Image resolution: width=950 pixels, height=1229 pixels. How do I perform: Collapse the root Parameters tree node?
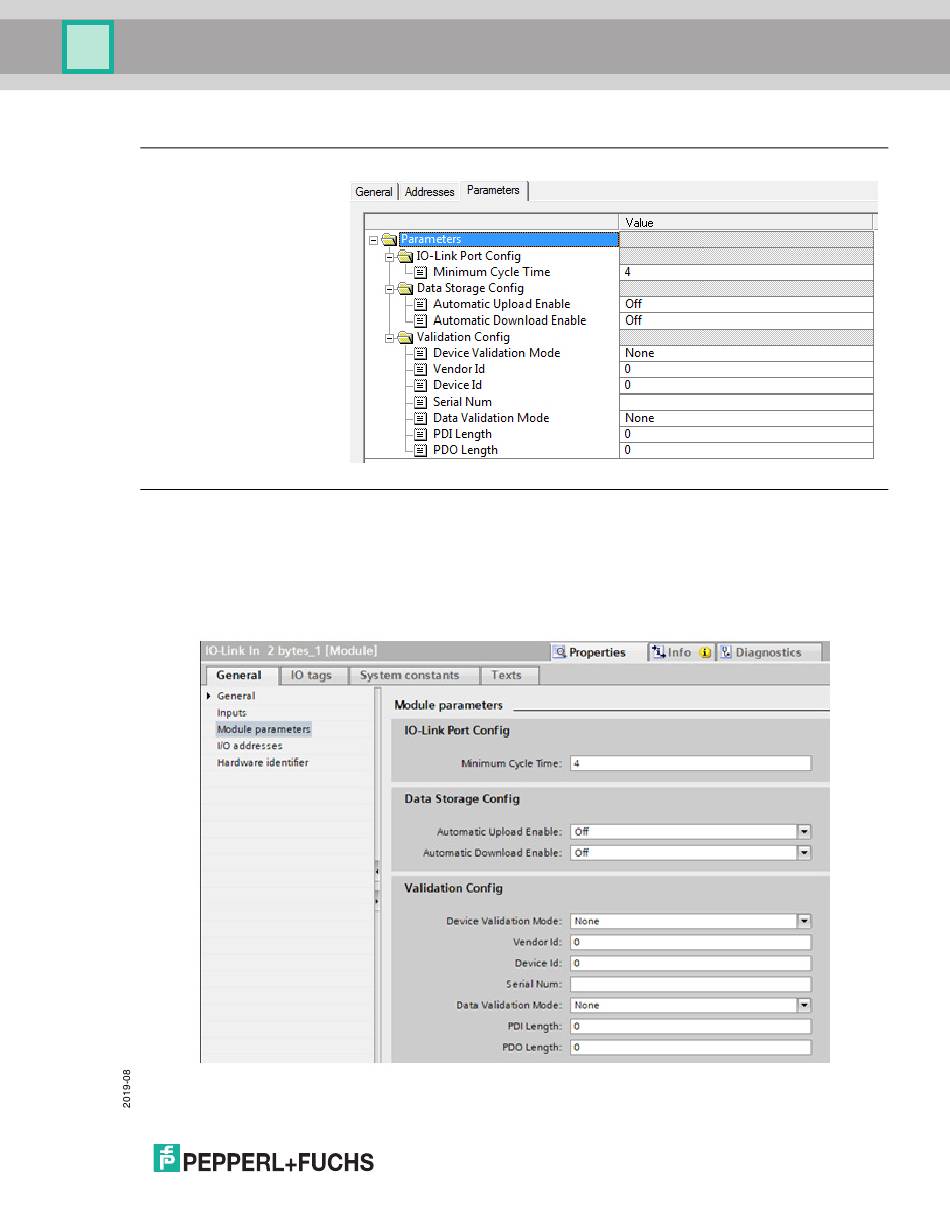coord(374,240)
